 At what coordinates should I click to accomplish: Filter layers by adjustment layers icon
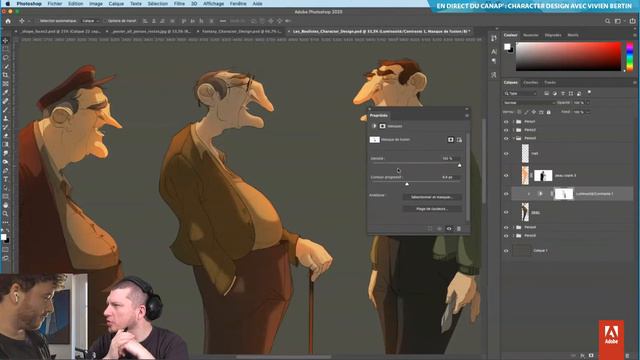[x=554, y=93]
